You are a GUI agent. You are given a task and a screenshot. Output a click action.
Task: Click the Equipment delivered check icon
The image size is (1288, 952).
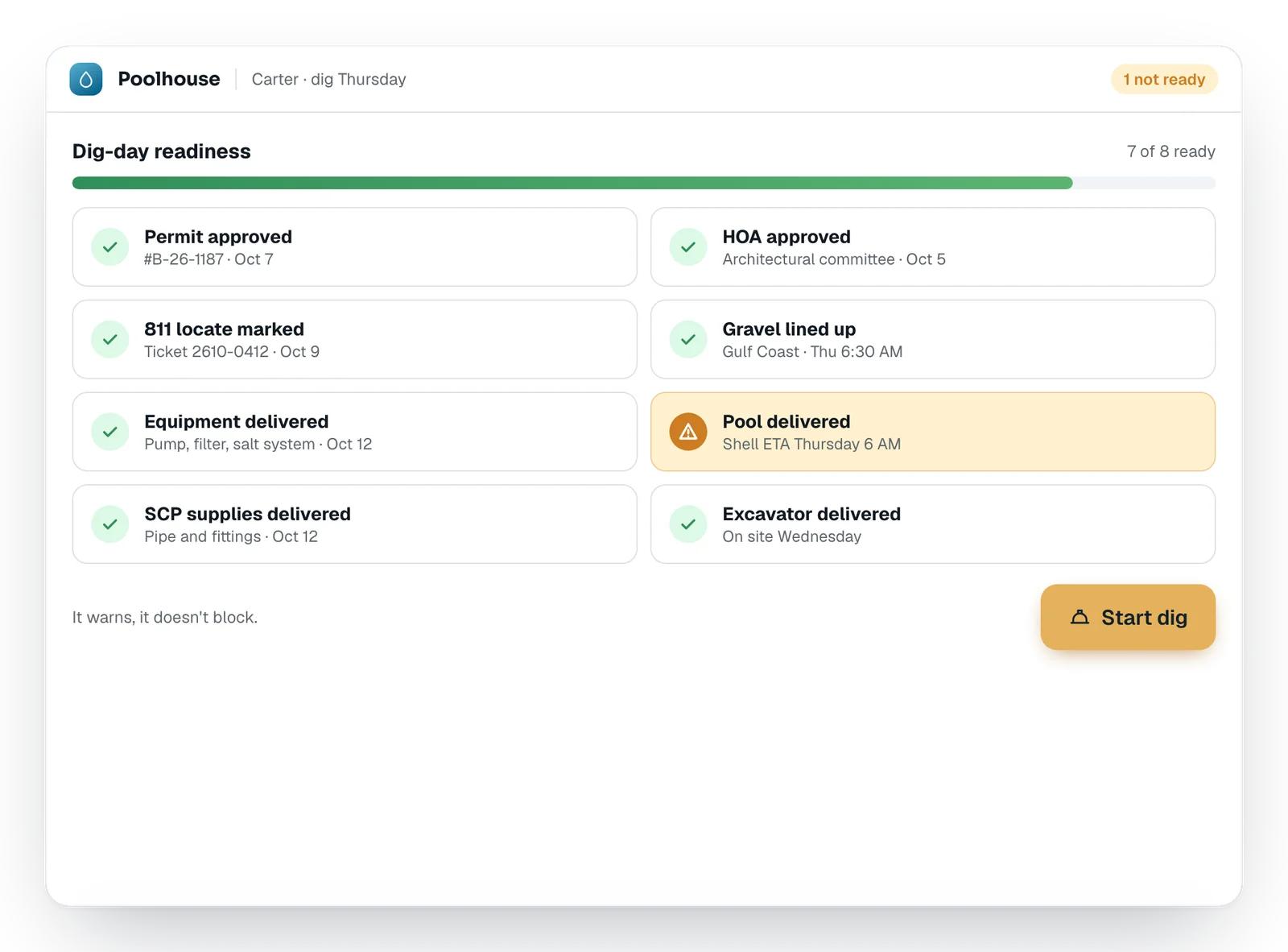point(110,432)
